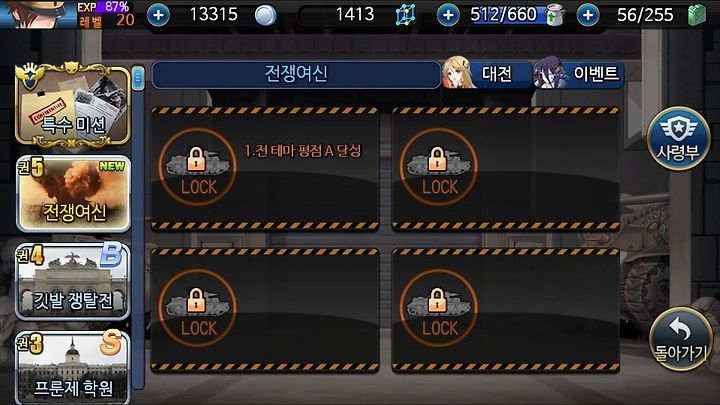Image resolution: width=720 pixels, height=405 pixels.
Task: Click the blue cube resource icon
Action: 405,15
